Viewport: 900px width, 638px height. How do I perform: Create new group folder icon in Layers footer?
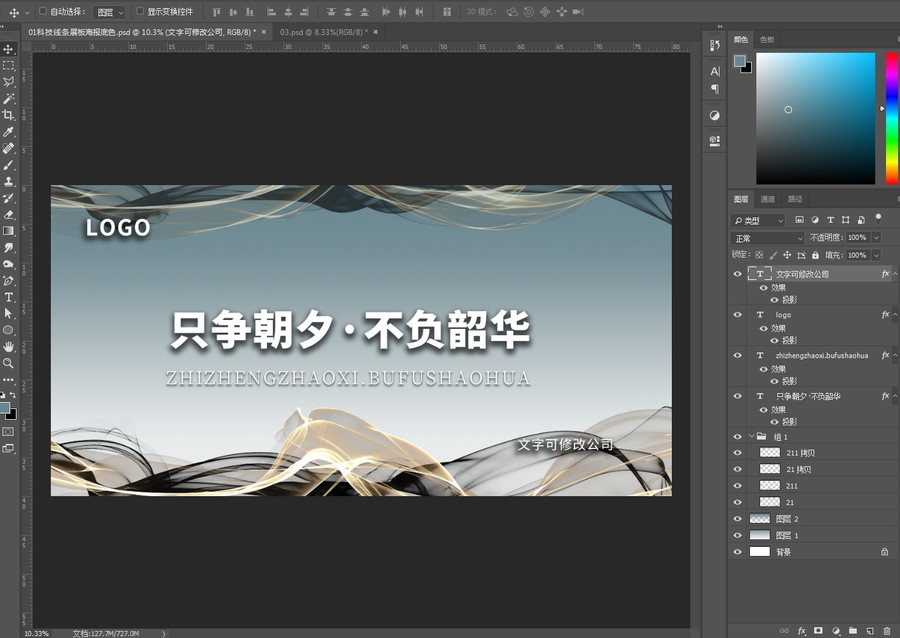point(853,631)
